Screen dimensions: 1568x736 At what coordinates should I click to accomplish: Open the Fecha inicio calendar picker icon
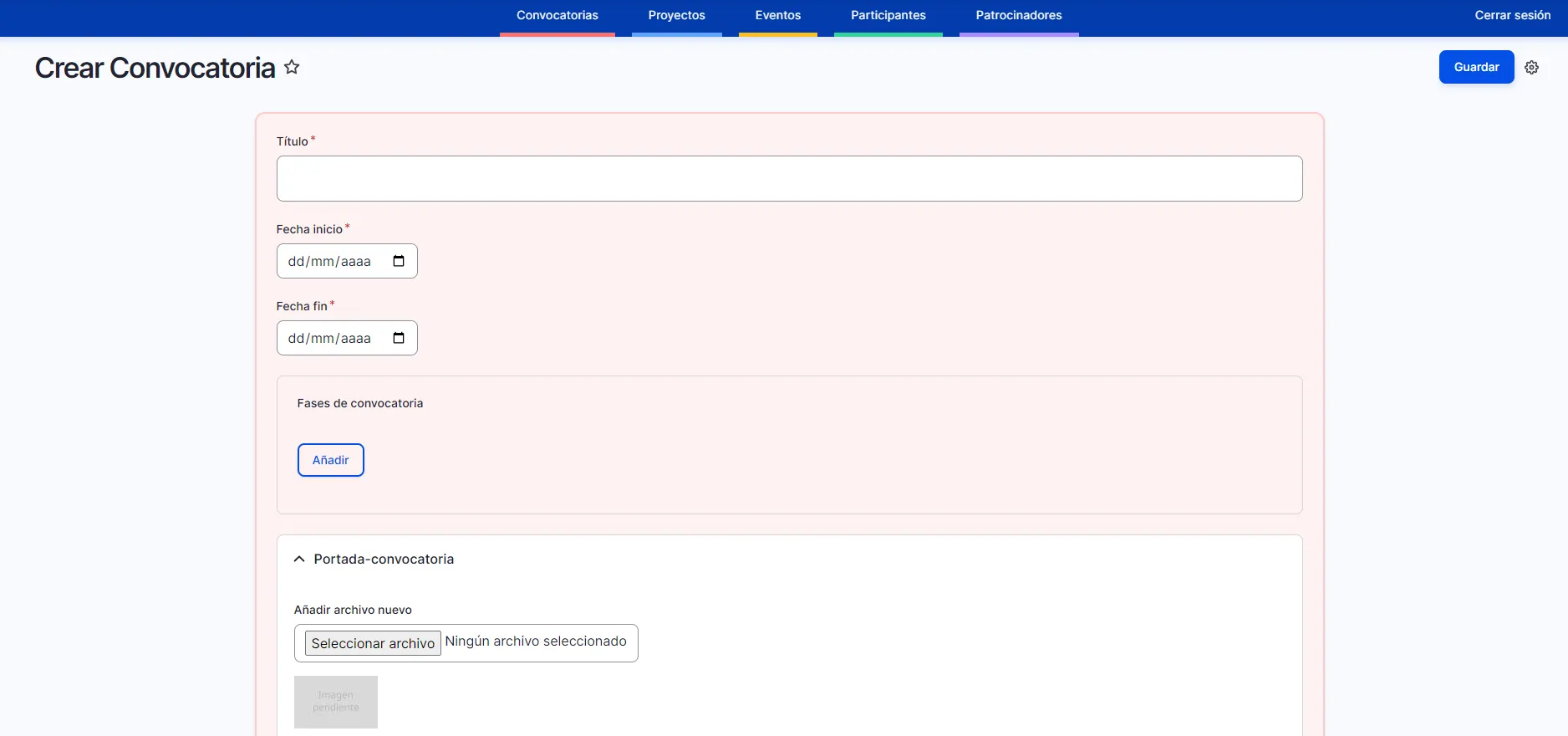tap(399, 261)
